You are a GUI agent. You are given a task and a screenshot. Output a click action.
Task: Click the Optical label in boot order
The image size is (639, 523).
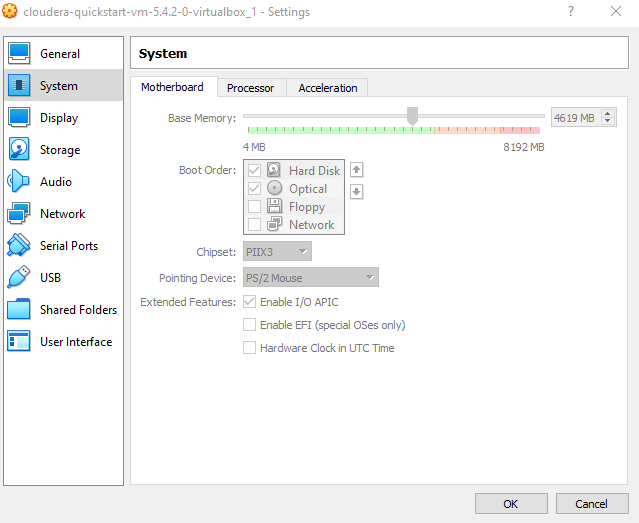pos(308,189)
